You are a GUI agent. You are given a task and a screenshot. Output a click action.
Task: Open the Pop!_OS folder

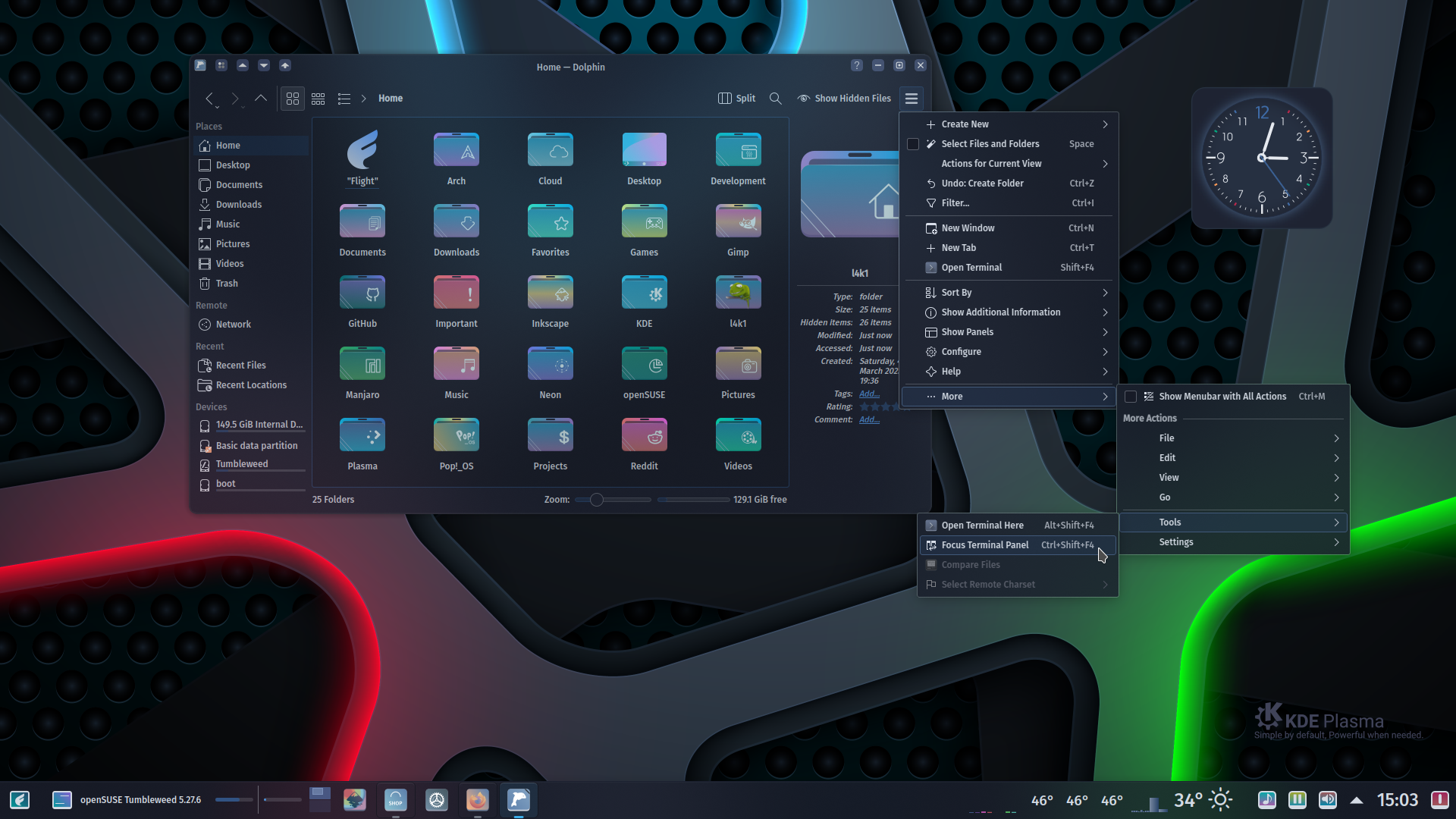pyautogui.click(x=457, y=444)
